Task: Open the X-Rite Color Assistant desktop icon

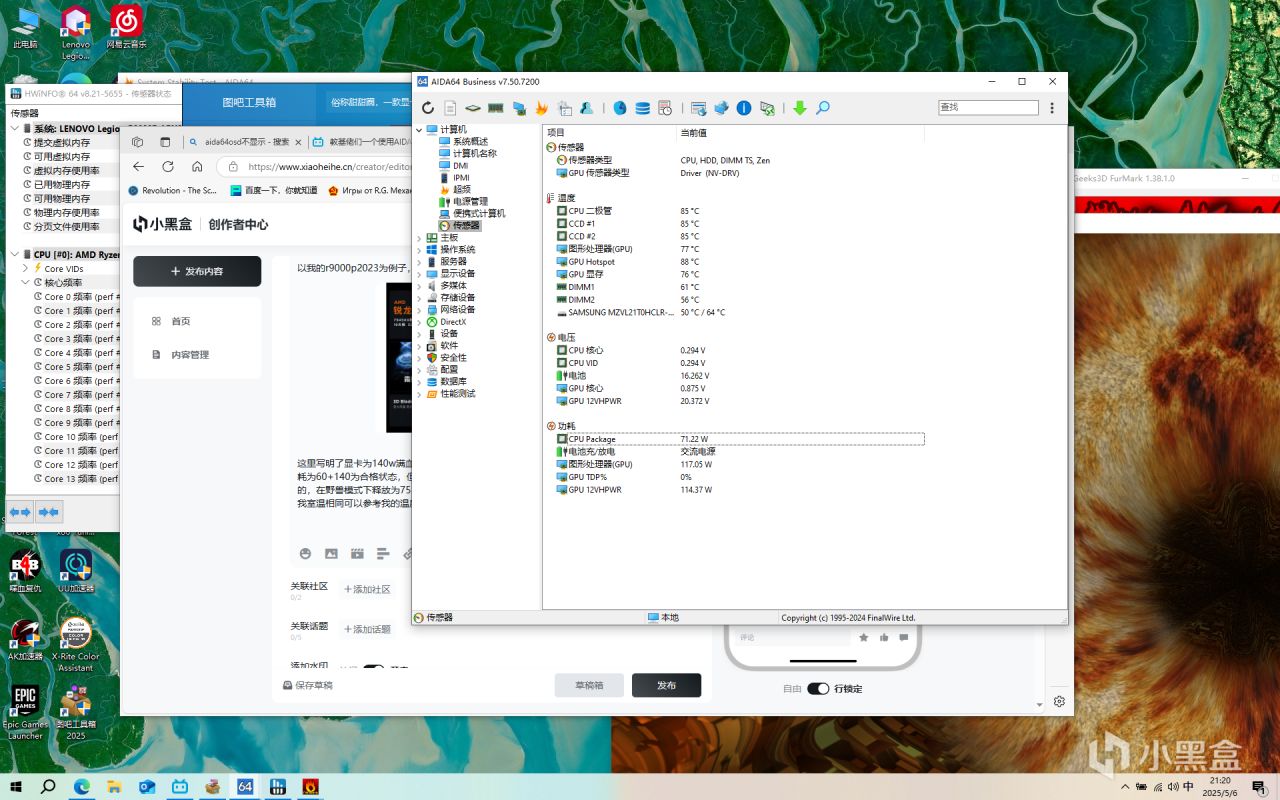Action: [x=76, y=644]
